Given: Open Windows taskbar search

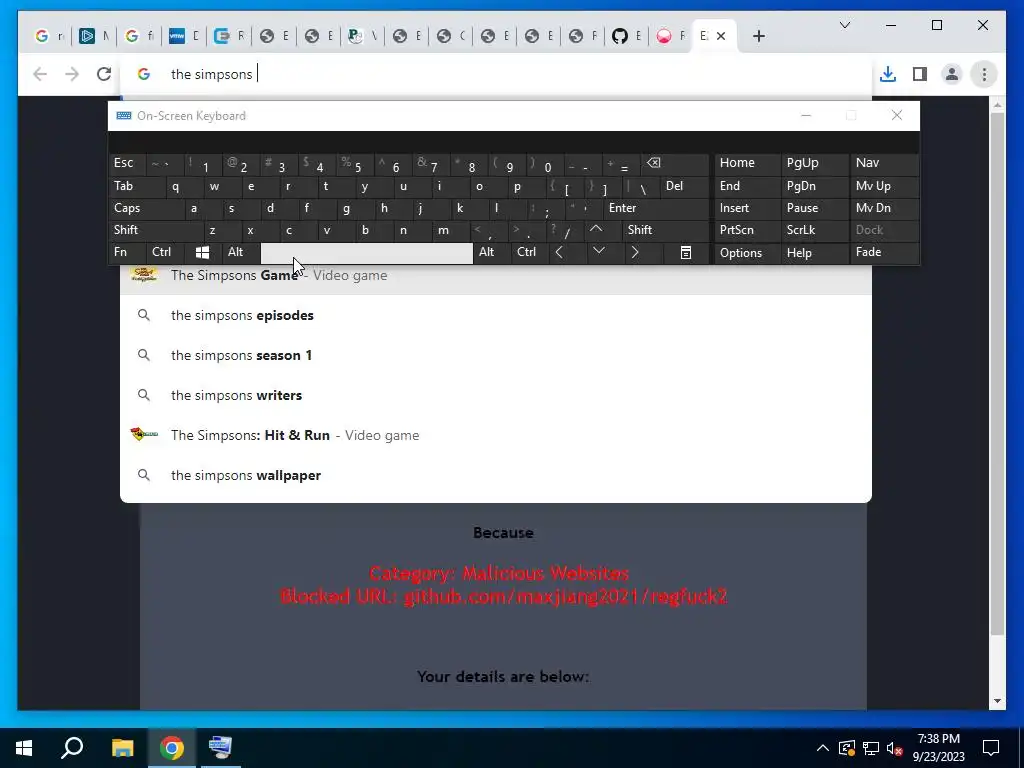Looking at the screenshot, I should (x=72, y=747).
